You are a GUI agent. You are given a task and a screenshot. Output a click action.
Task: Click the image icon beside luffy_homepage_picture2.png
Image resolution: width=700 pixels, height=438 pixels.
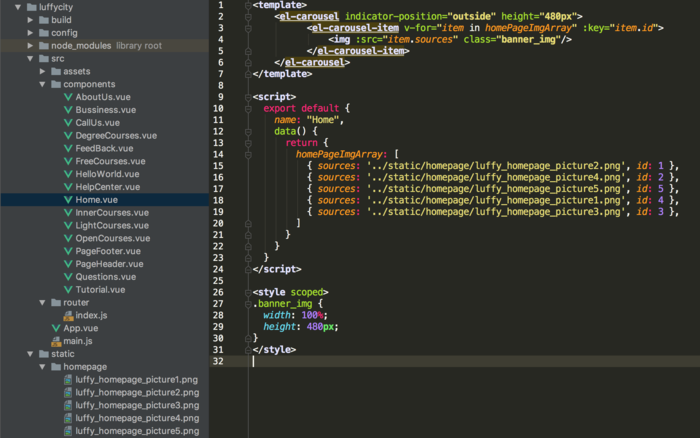pos(68,393)
